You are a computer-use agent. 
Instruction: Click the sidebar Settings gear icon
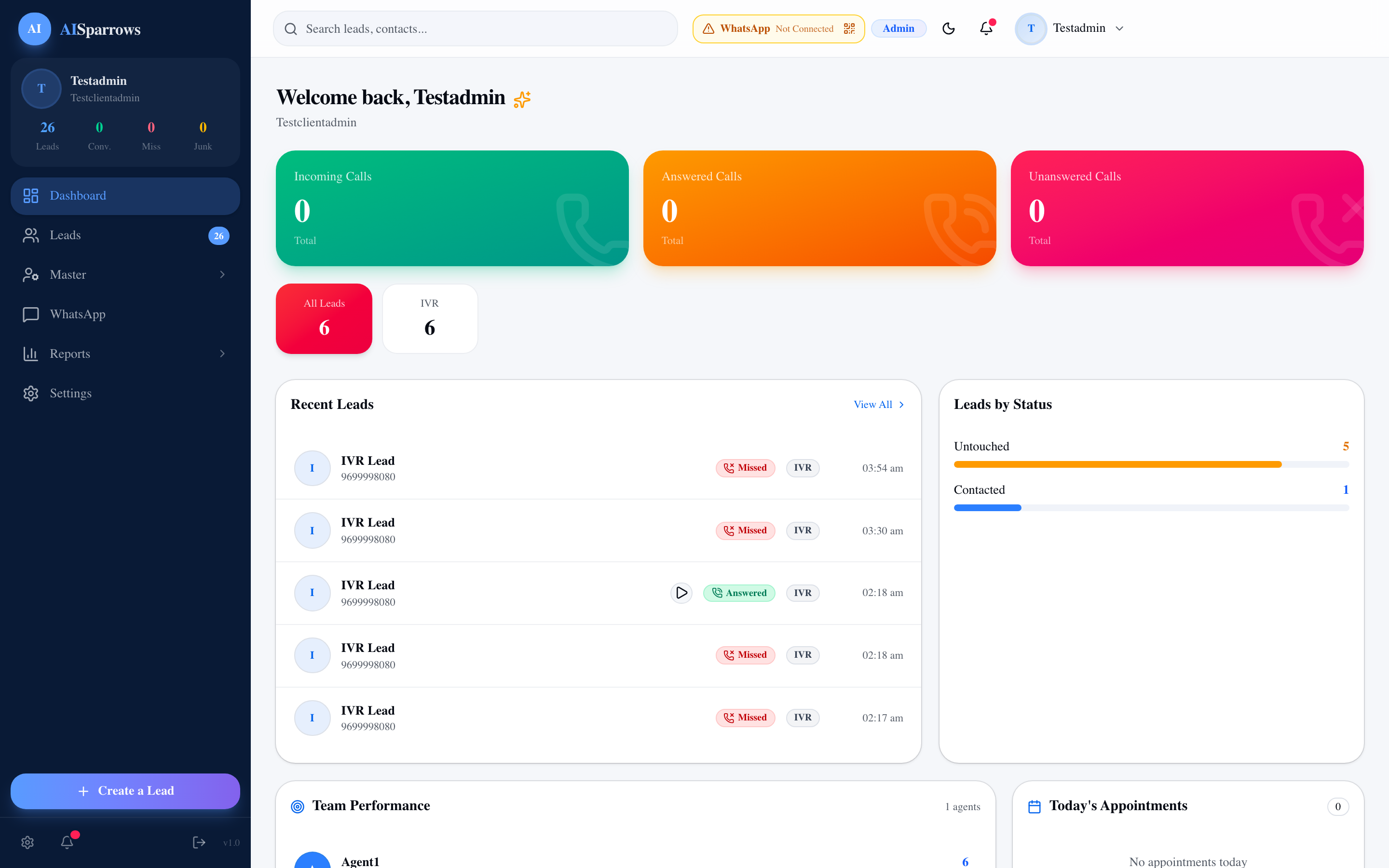tap(30, 393)
